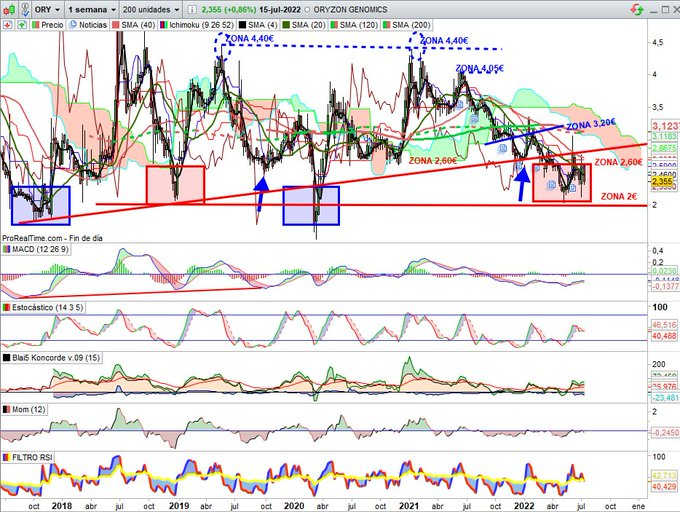This screenshot has width=680, height=512.
Task: Click the FILTRO RSI 40,429 value label
Action: click(x=664, y=487)
